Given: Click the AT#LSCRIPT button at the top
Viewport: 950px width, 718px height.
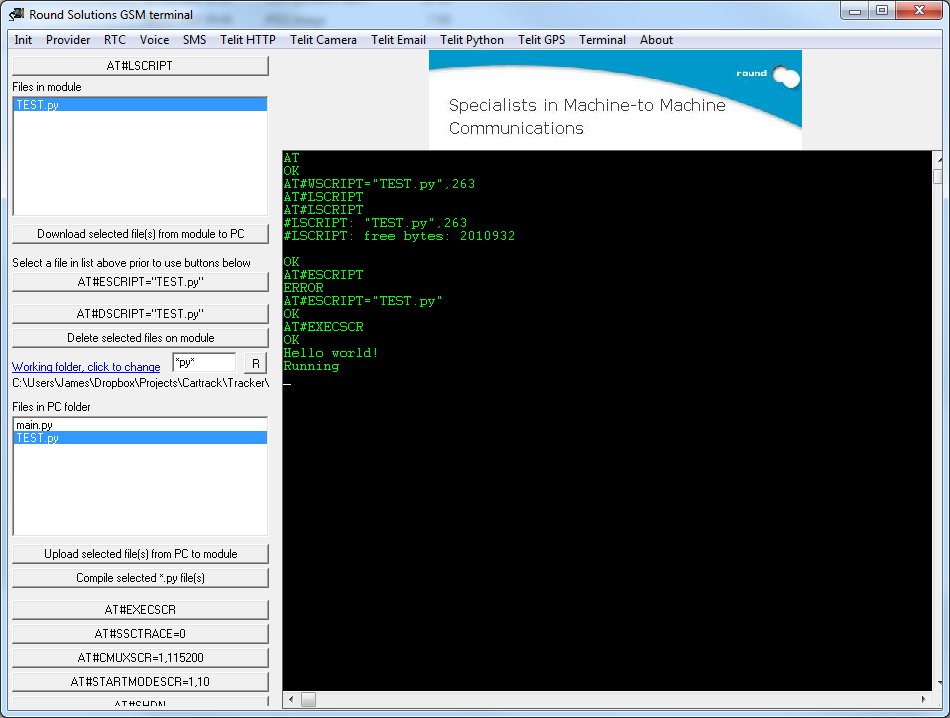Looking at the screenshot, I should click(x=140, y=65).
